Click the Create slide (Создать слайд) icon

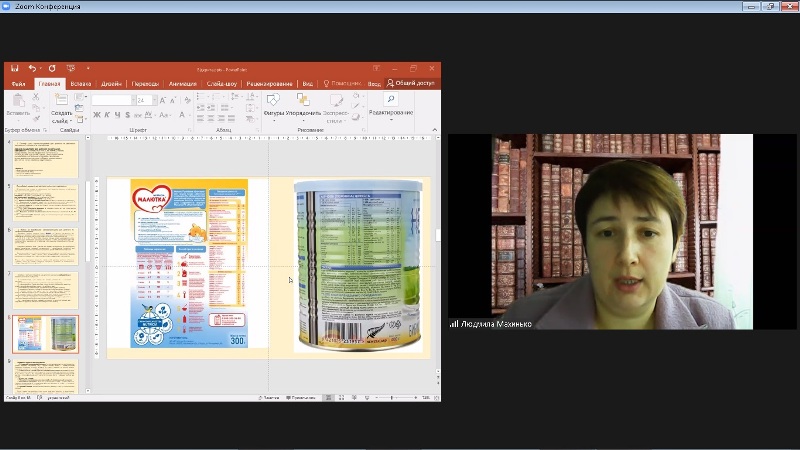tap(61, 101)
